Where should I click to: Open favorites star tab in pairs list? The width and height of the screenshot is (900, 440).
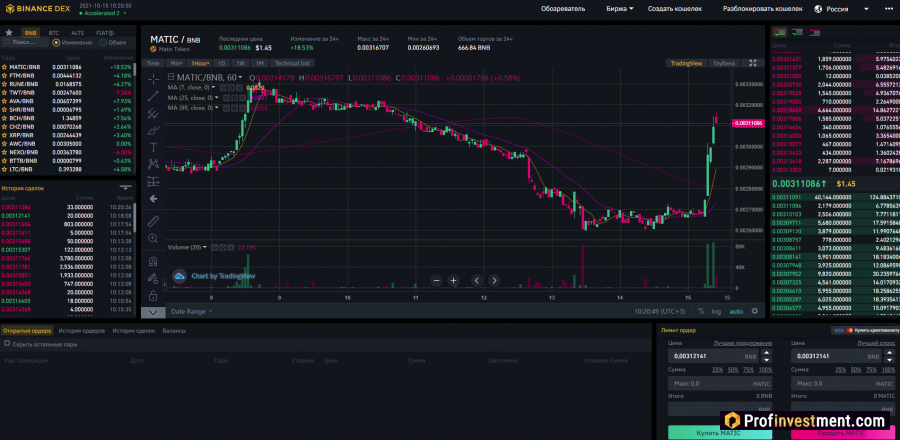click(9, 33)
